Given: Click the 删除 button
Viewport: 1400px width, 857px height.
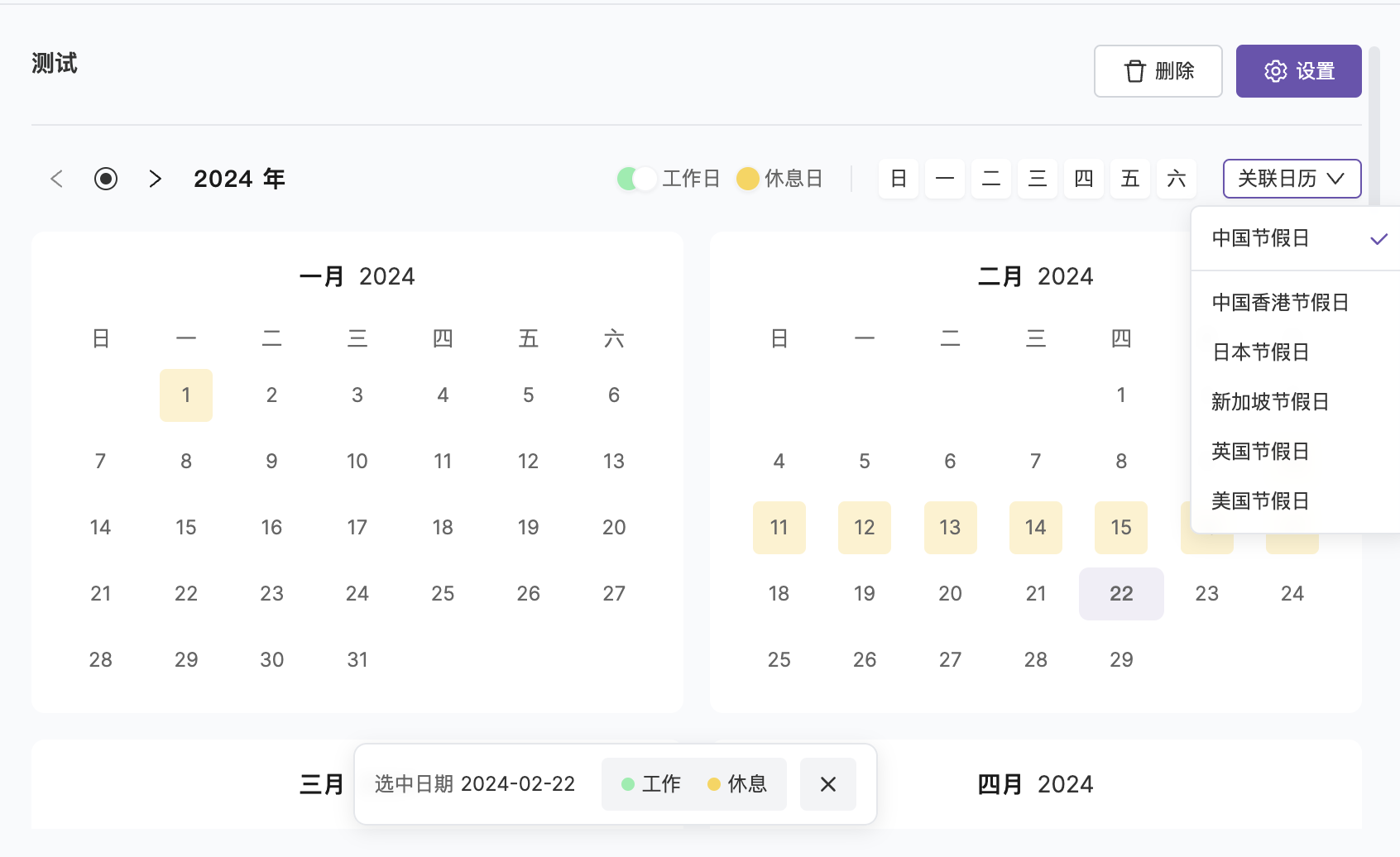Looking at the screenshot, I should [1158, 71].
